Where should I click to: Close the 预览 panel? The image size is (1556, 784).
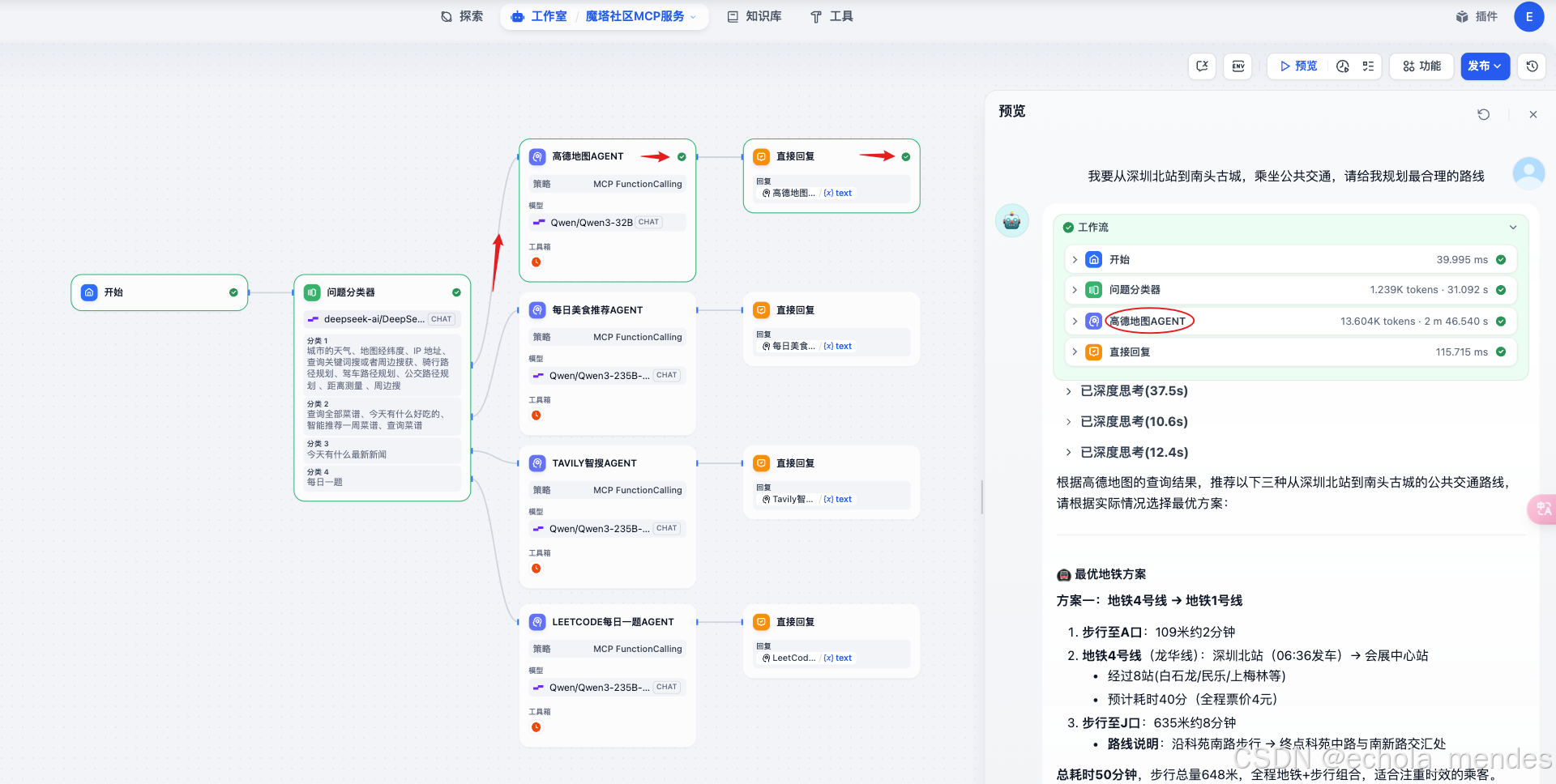[x=1533, y=114]
